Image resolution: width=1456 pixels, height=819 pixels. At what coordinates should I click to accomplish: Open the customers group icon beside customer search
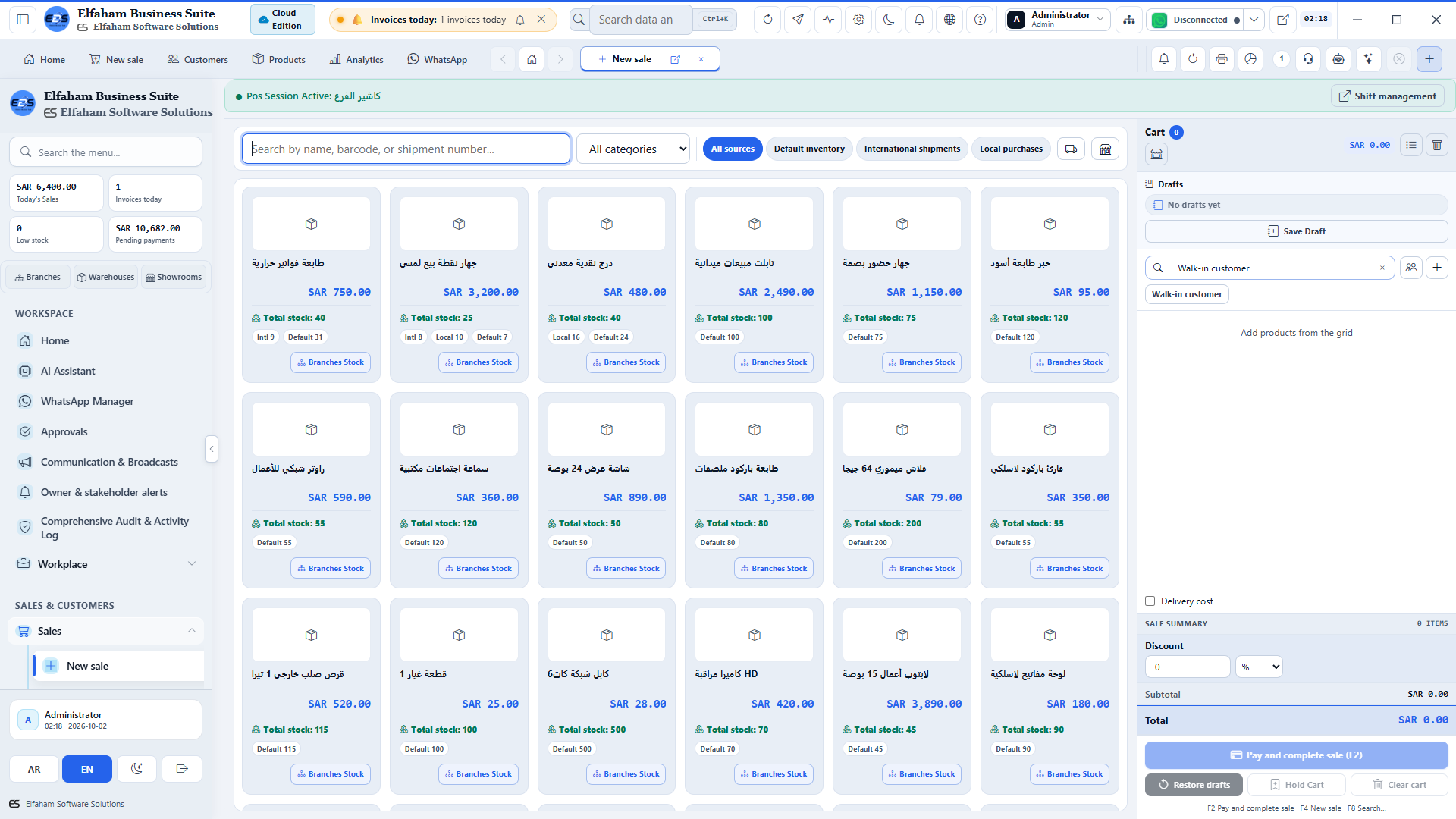click(x=1410, y=268)
